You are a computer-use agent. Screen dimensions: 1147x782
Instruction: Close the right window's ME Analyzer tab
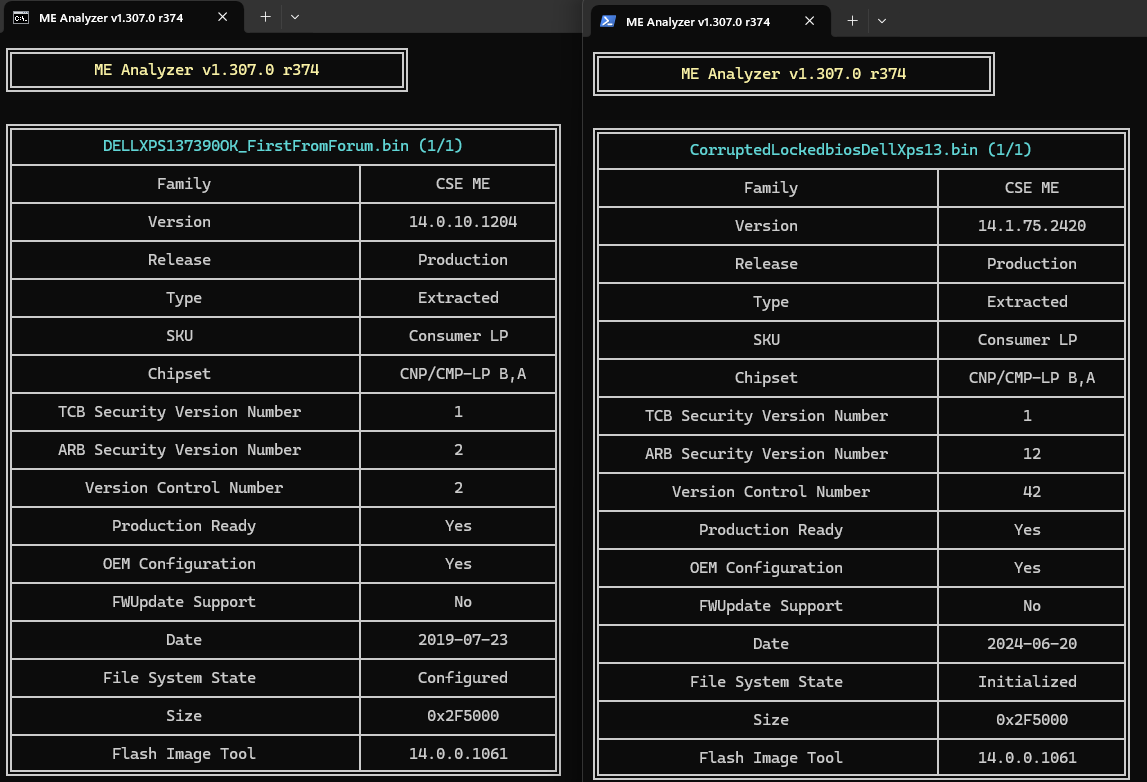point(809,21)
